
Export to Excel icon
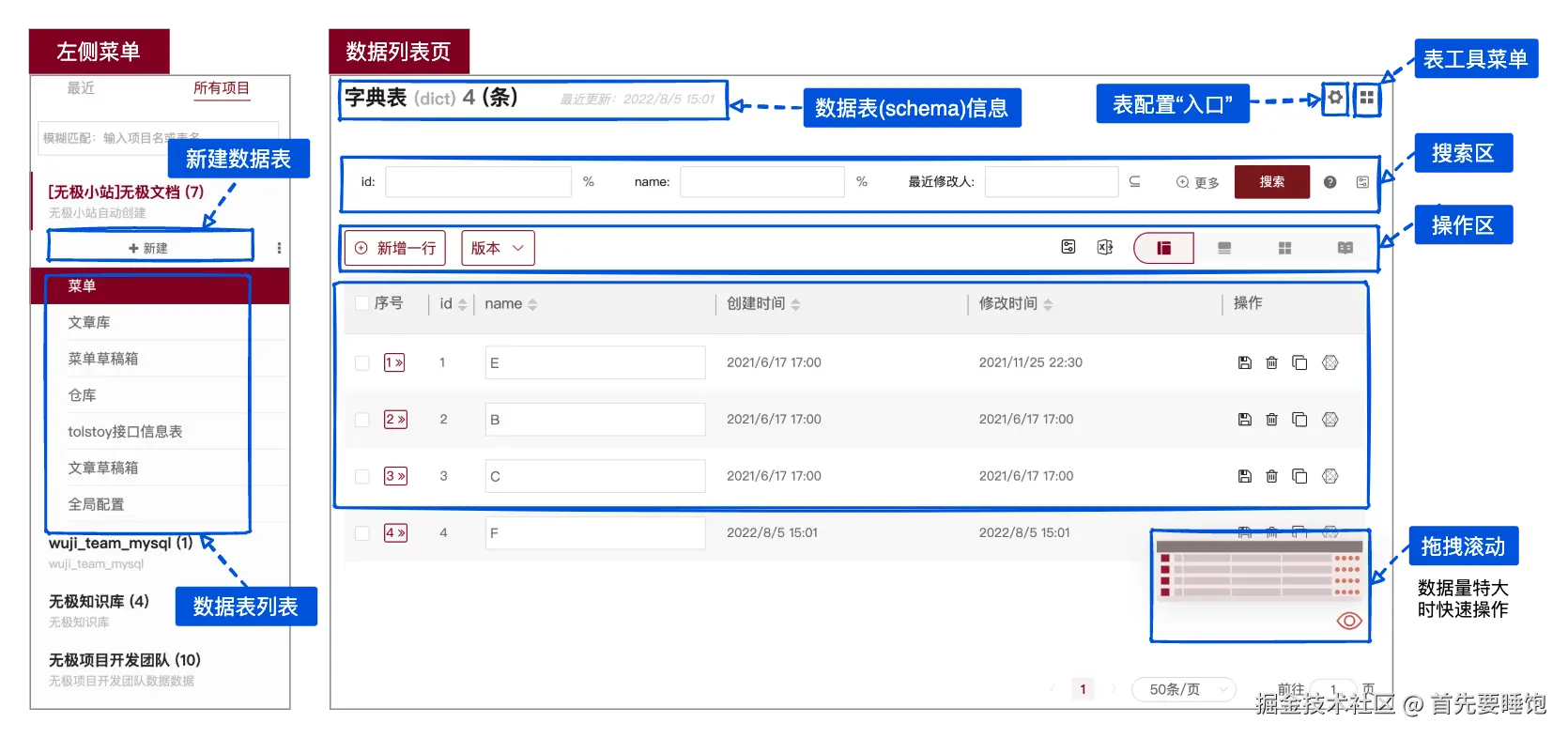point(1105,247)
